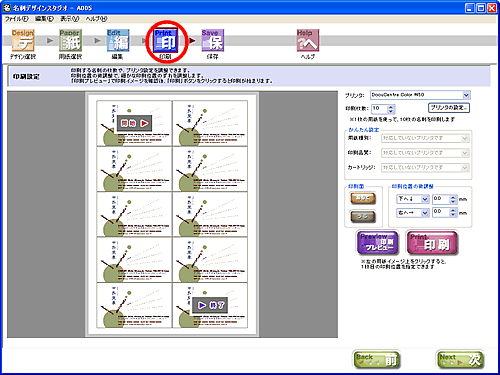This screenshot has width=500, height=375.
Task: Select the brown back-side print face button
Action: pyautogui.click(x=363, y=217)
